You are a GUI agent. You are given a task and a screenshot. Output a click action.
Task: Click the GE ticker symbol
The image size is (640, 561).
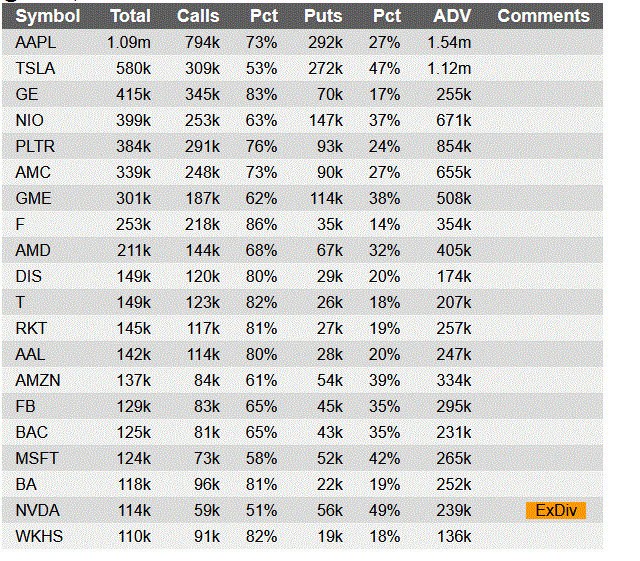click(x=27, y=94)
